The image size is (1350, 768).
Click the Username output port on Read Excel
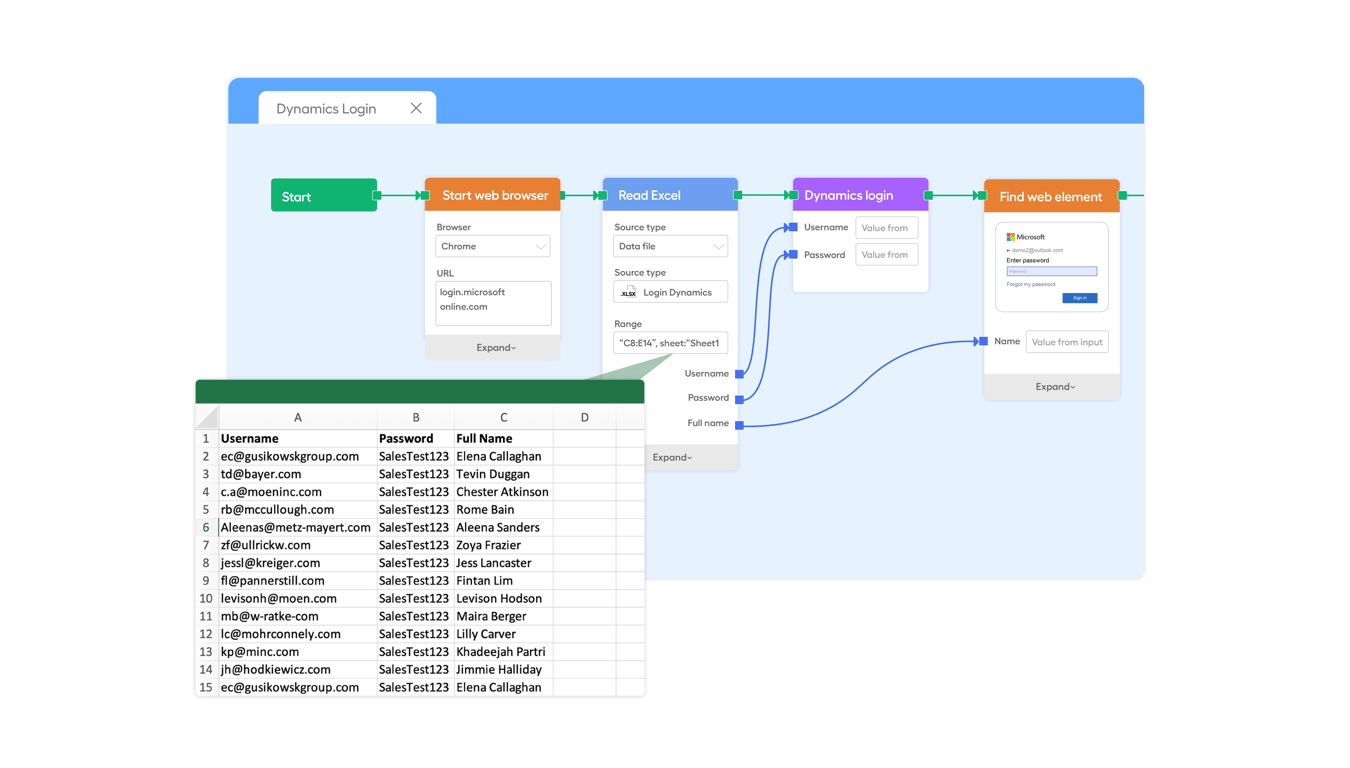click(739, 373)
